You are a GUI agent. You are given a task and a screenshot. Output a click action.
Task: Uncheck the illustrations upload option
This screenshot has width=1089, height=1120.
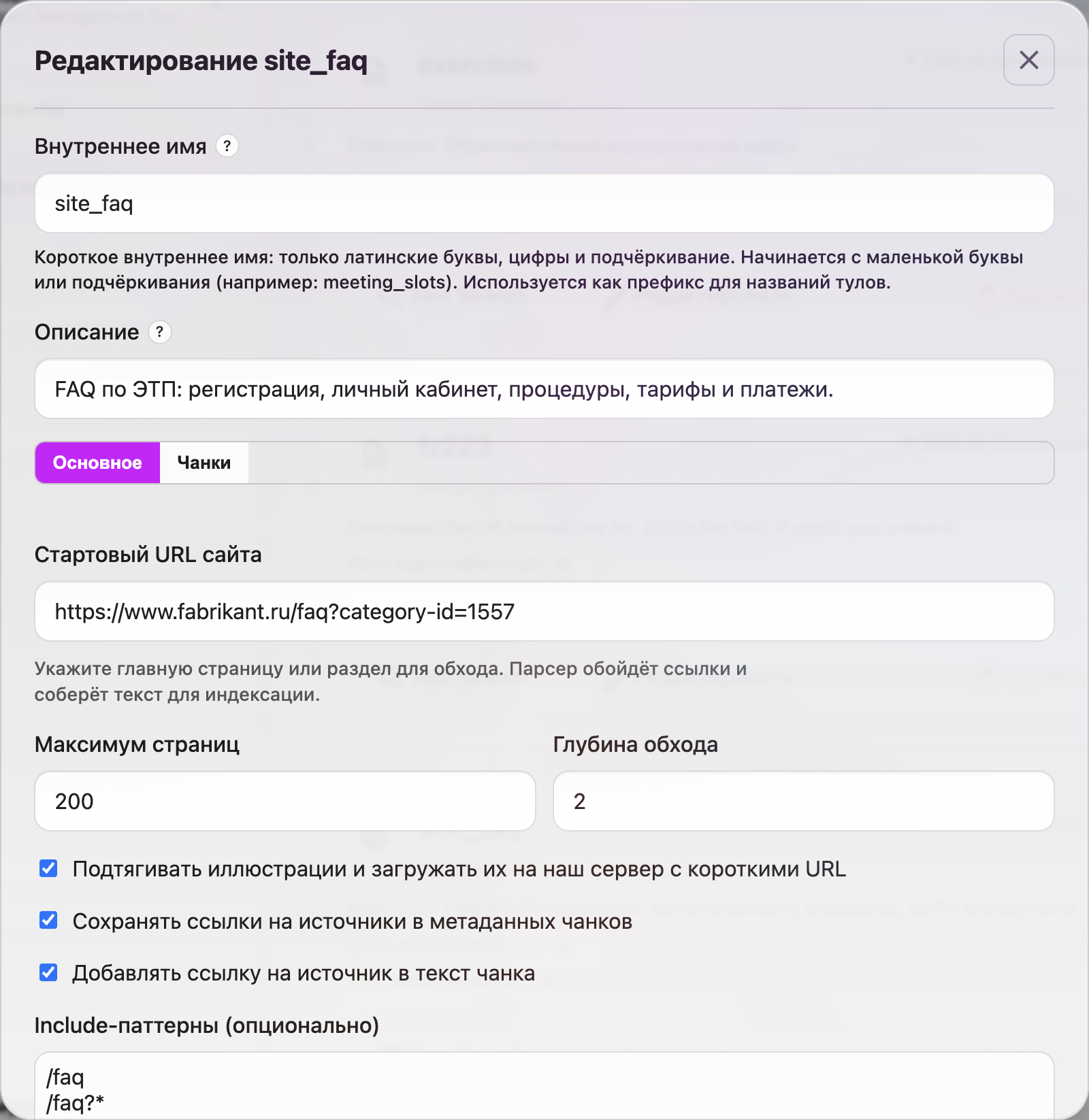tap(48, 868)
